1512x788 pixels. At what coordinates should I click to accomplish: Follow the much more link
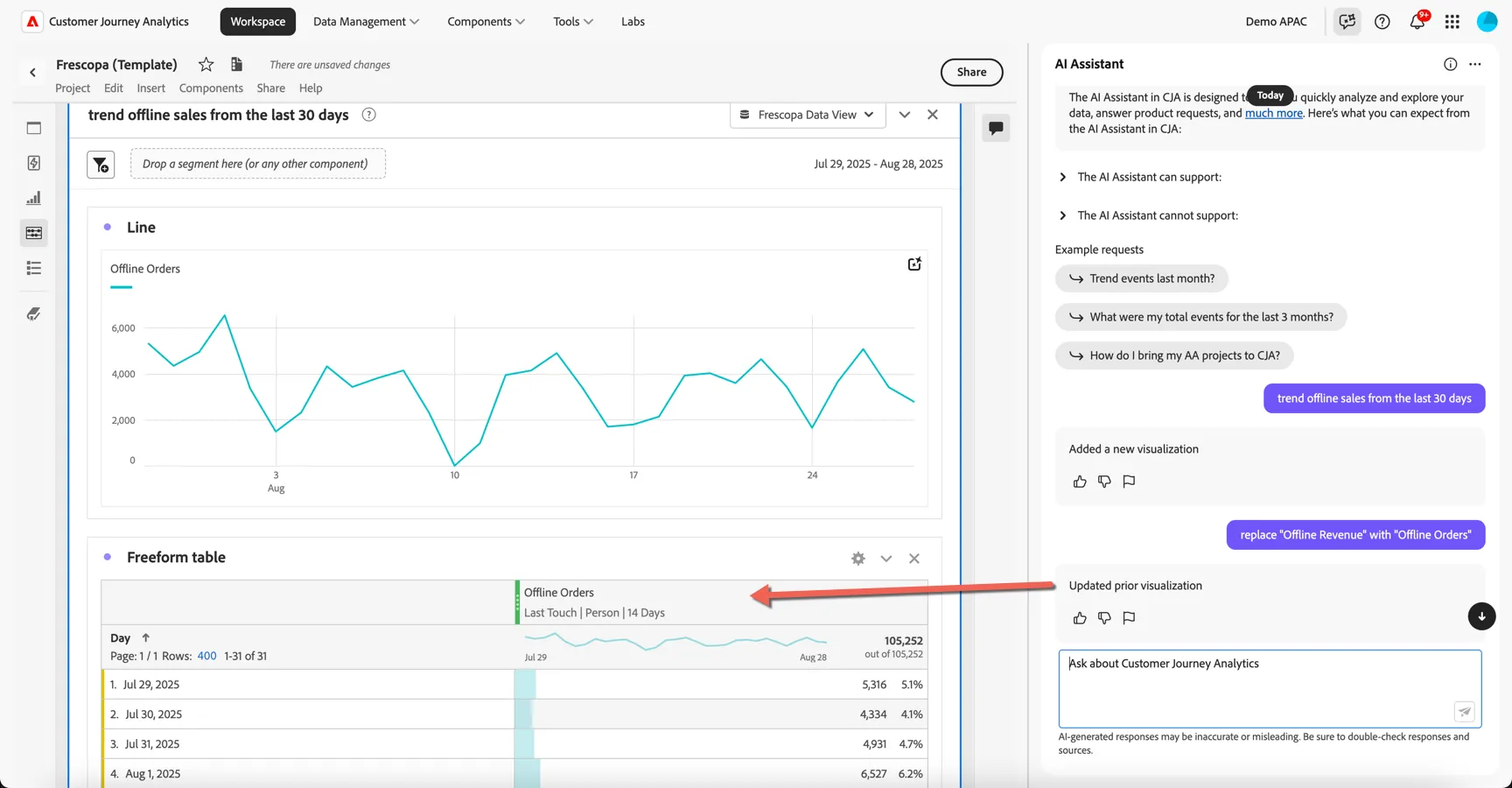[x=1273, y=113]
